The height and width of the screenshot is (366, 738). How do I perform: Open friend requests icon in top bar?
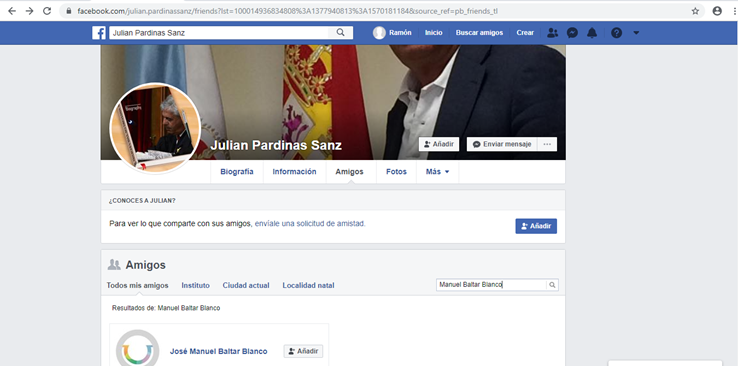pyautogui.click(x=553, y=33)
